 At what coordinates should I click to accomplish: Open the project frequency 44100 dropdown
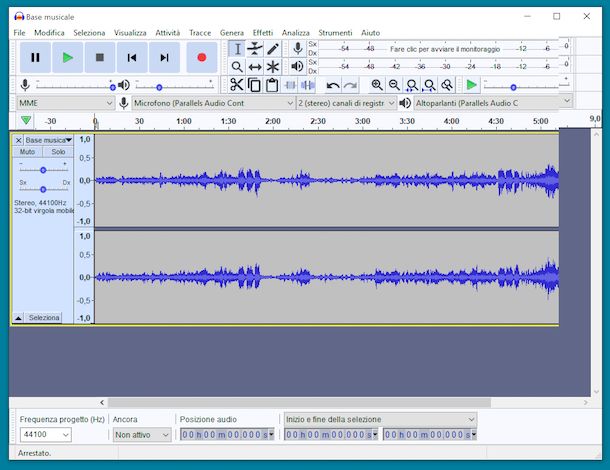[x=46, y=434]
